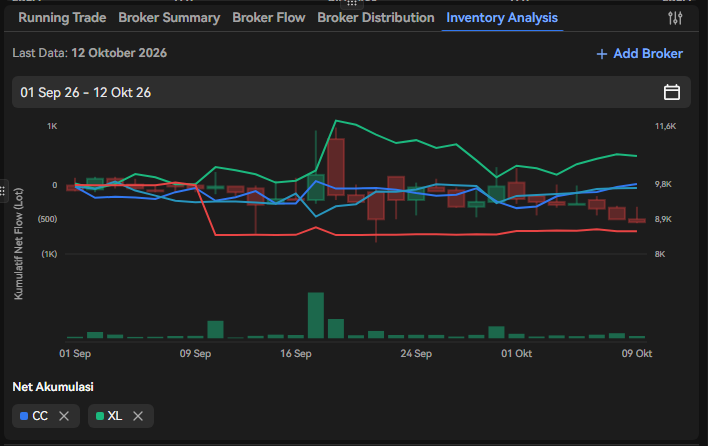The width and height of the screenshot is (708, 446).
Task: Click the 01 Sep axis label
Action: coord(75,353)
